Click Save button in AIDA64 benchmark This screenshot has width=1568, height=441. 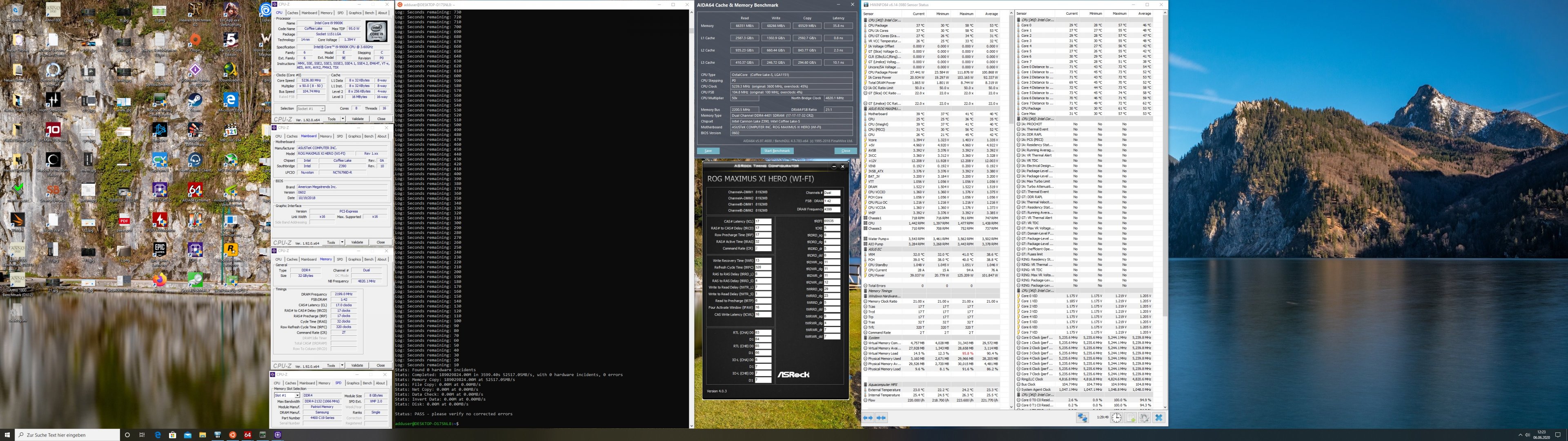point(708,150)
